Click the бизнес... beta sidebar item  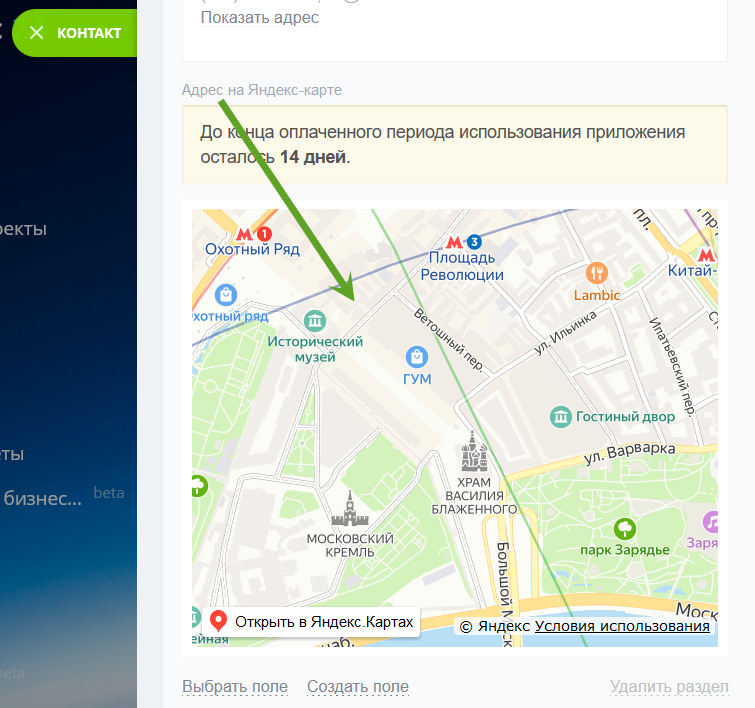(64, 497)
